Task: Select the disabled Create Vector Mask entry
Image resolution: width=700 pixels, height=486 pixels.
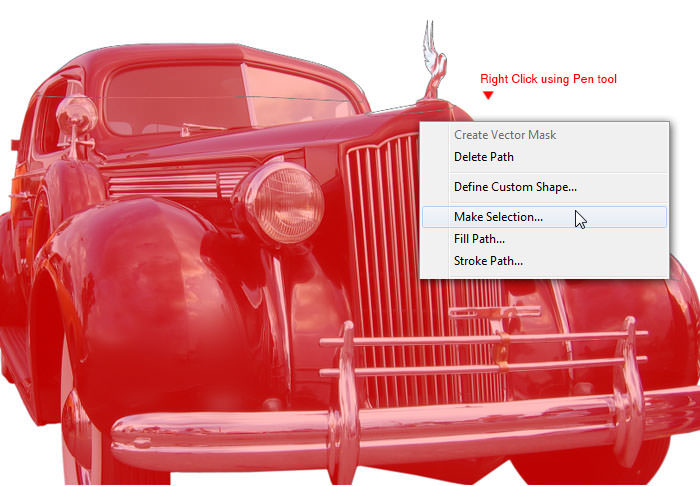Action: pyautogui.click(x=545, y=135)
